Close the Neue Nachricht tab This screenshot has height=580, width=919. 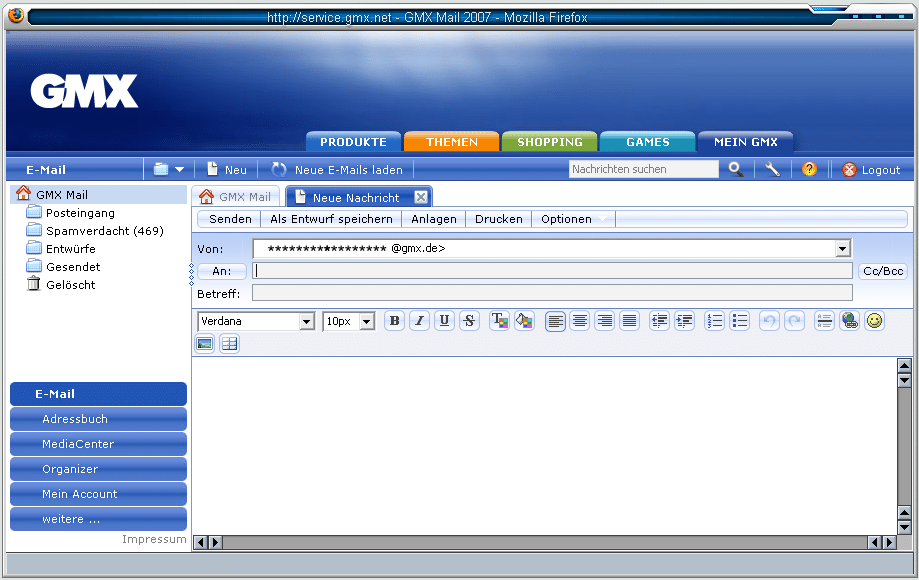[x=421, y=197]
